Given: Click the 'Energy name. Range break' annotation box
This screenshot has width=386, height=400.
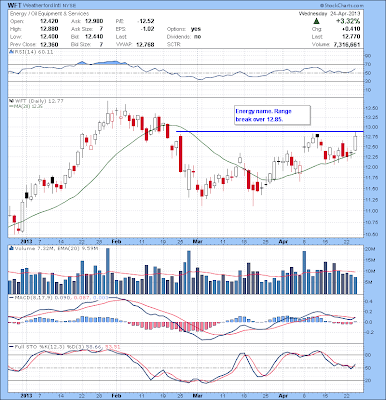Looking at the screenshot, I should [272, 115].
